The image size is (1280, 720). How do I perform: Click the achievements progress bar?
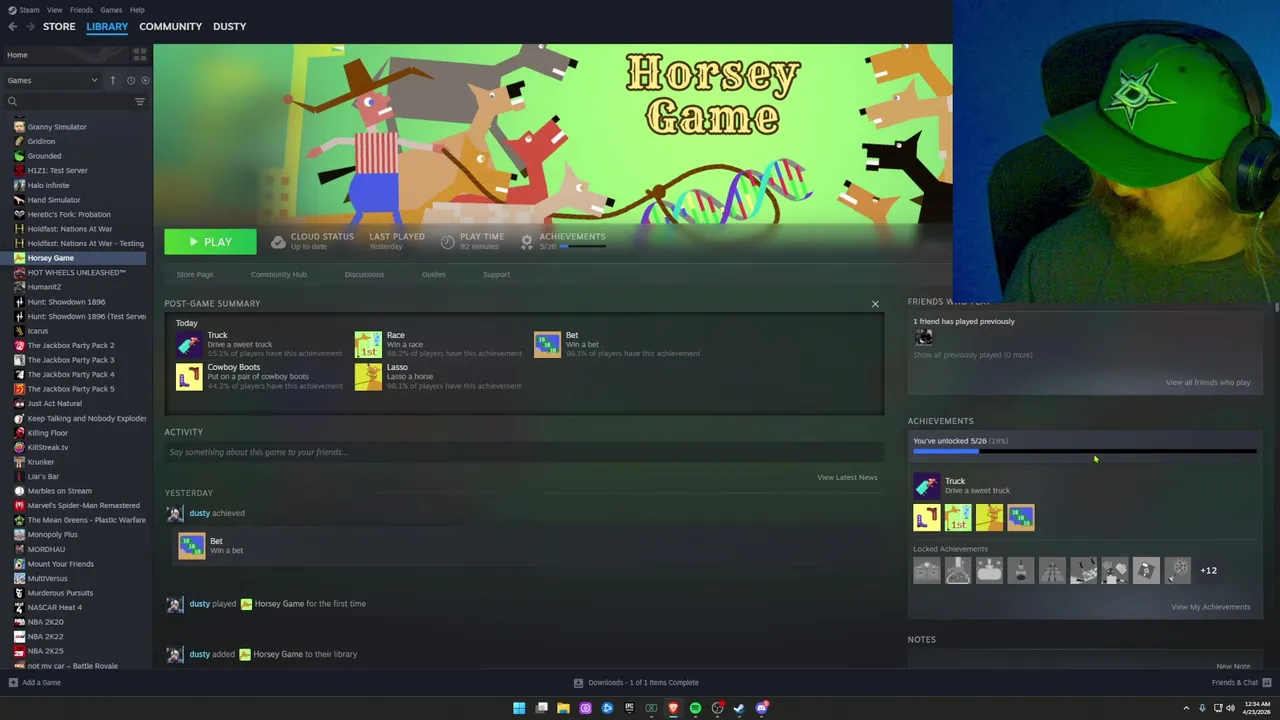click(1084, 452)
